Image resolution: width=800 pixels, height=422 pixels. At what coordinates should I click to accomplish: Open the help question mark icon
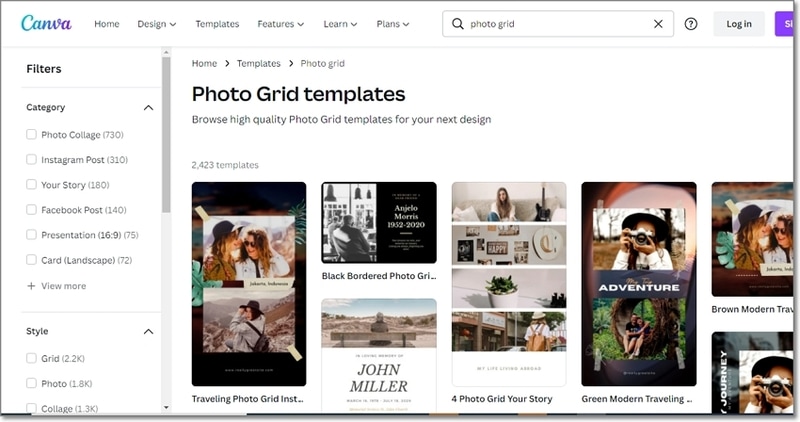point(691,24)
